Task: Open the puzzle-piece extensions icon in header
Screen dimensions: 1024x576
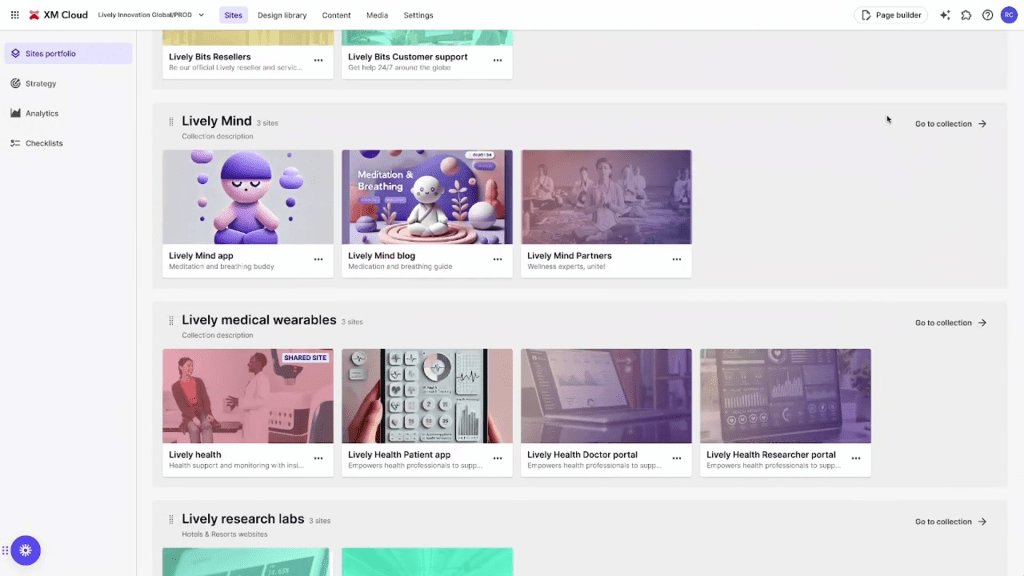Action: coord(966,15)
